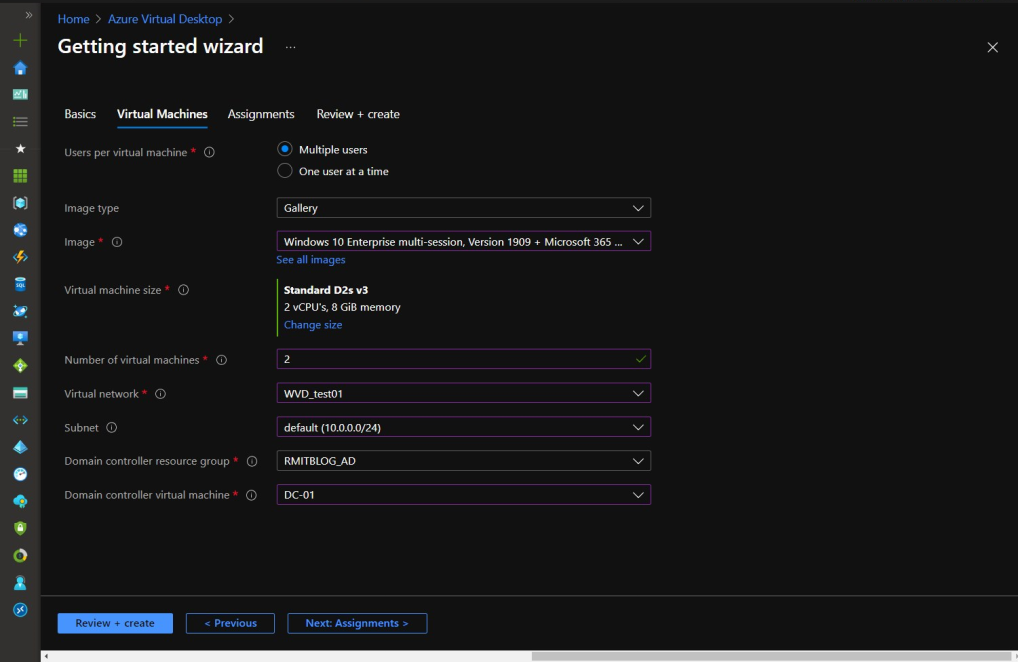Open Monitor gauge icon in sidebar

(20, 474)
